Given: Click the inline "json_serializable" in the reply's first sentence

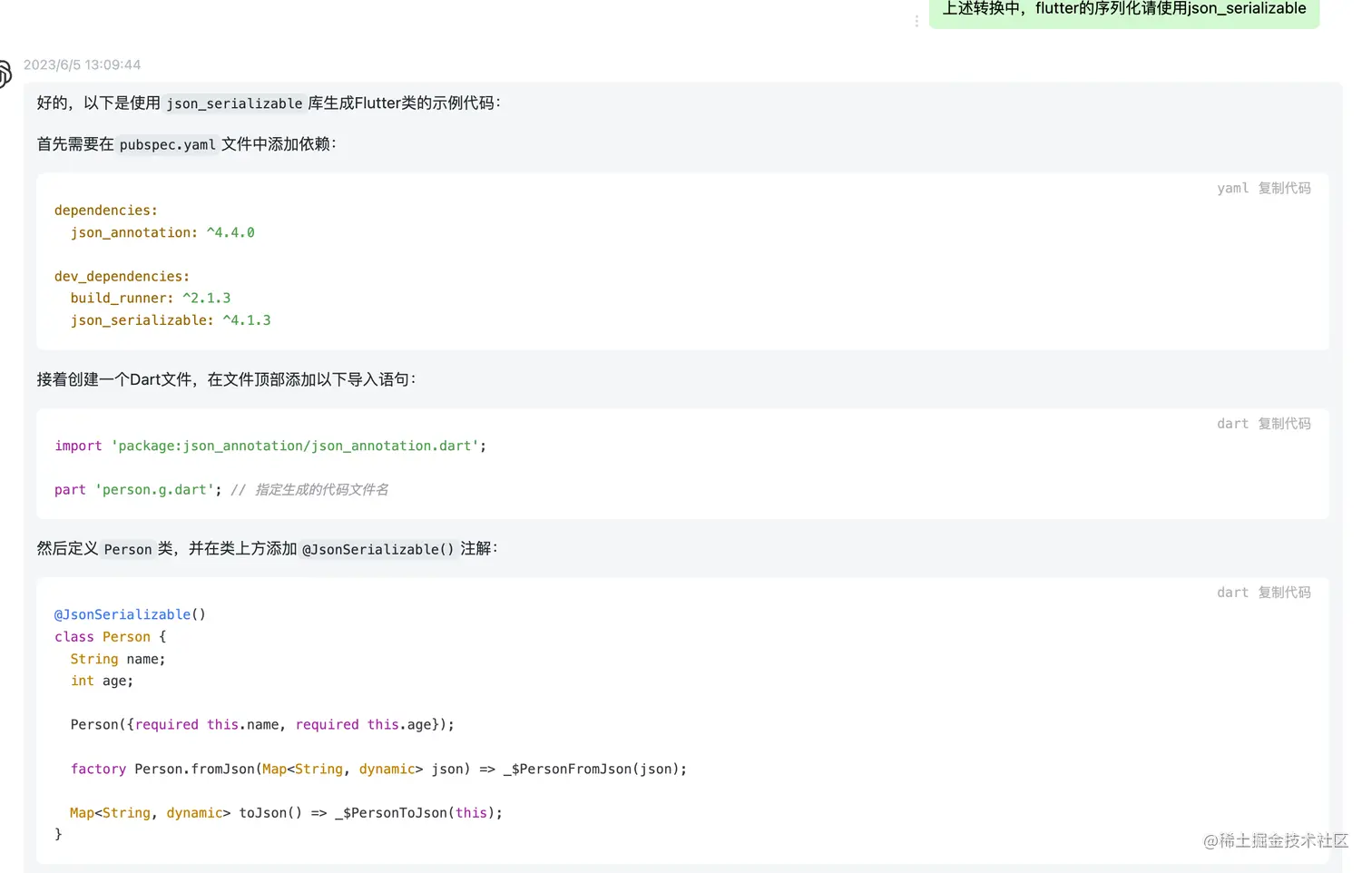Looking at the screenshot, I should tap(234, 103).
